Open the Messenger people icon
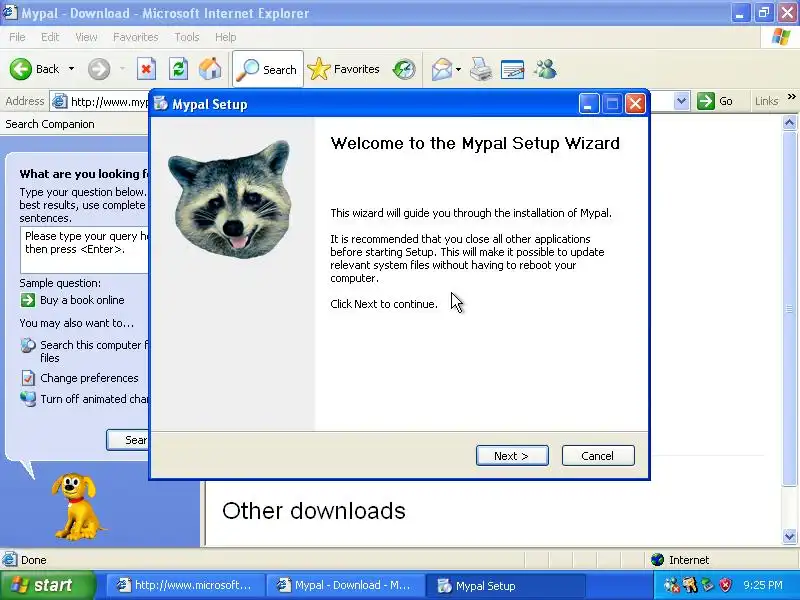The width and height of the screenshot is (800, 600). (545, 69)
